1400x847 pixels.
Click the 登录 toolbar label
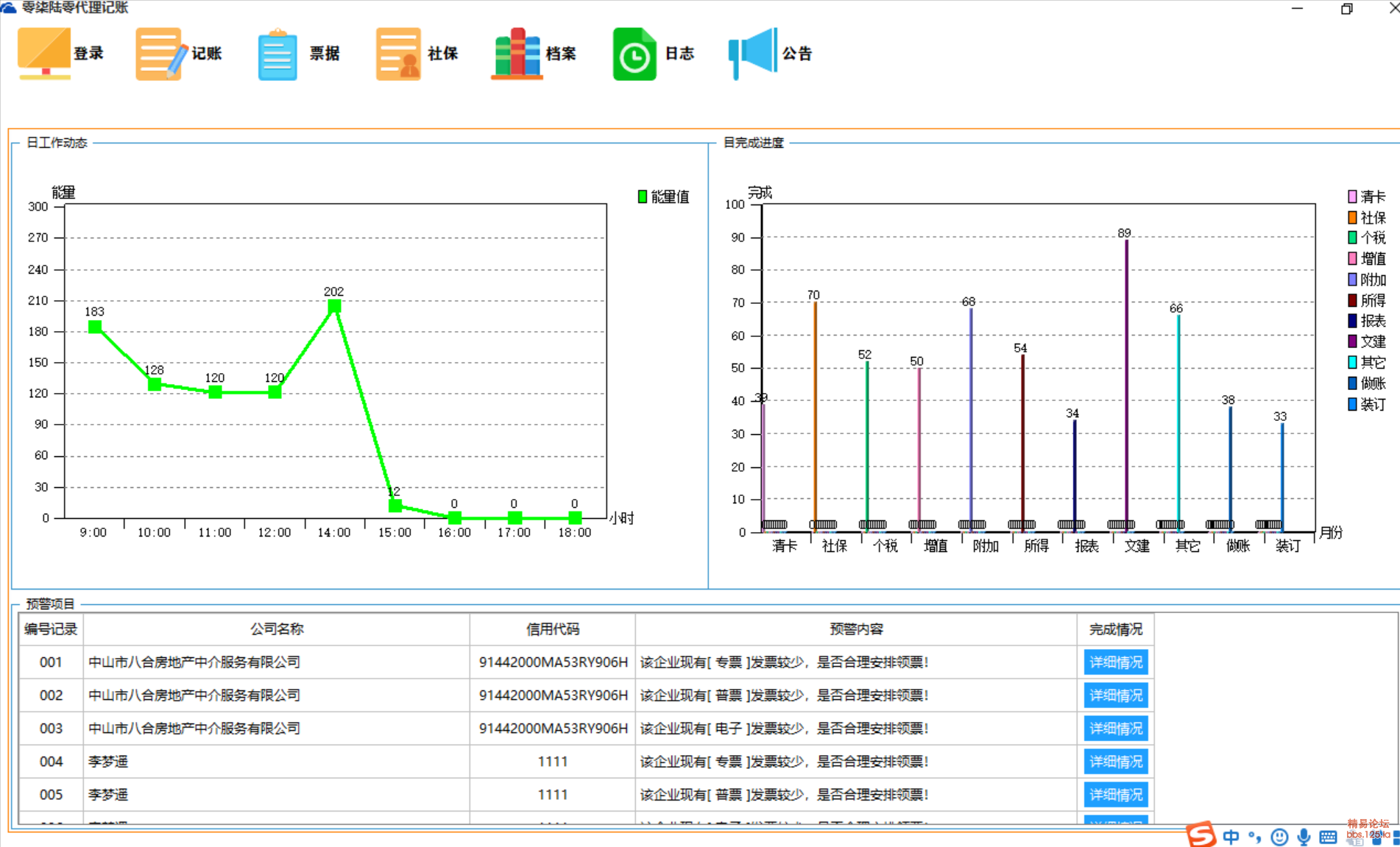(88, 53)
